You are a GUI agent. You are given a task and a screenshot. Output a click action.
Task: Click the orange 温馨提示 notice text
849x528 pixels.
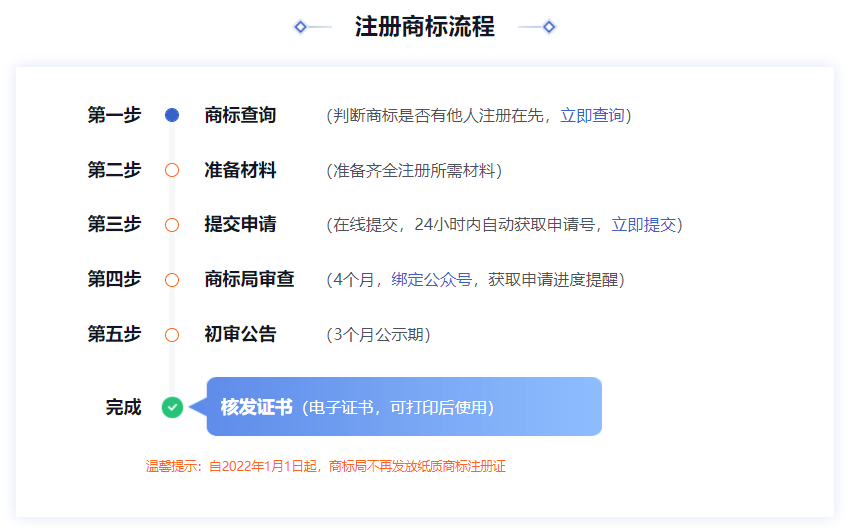(325, 466)
